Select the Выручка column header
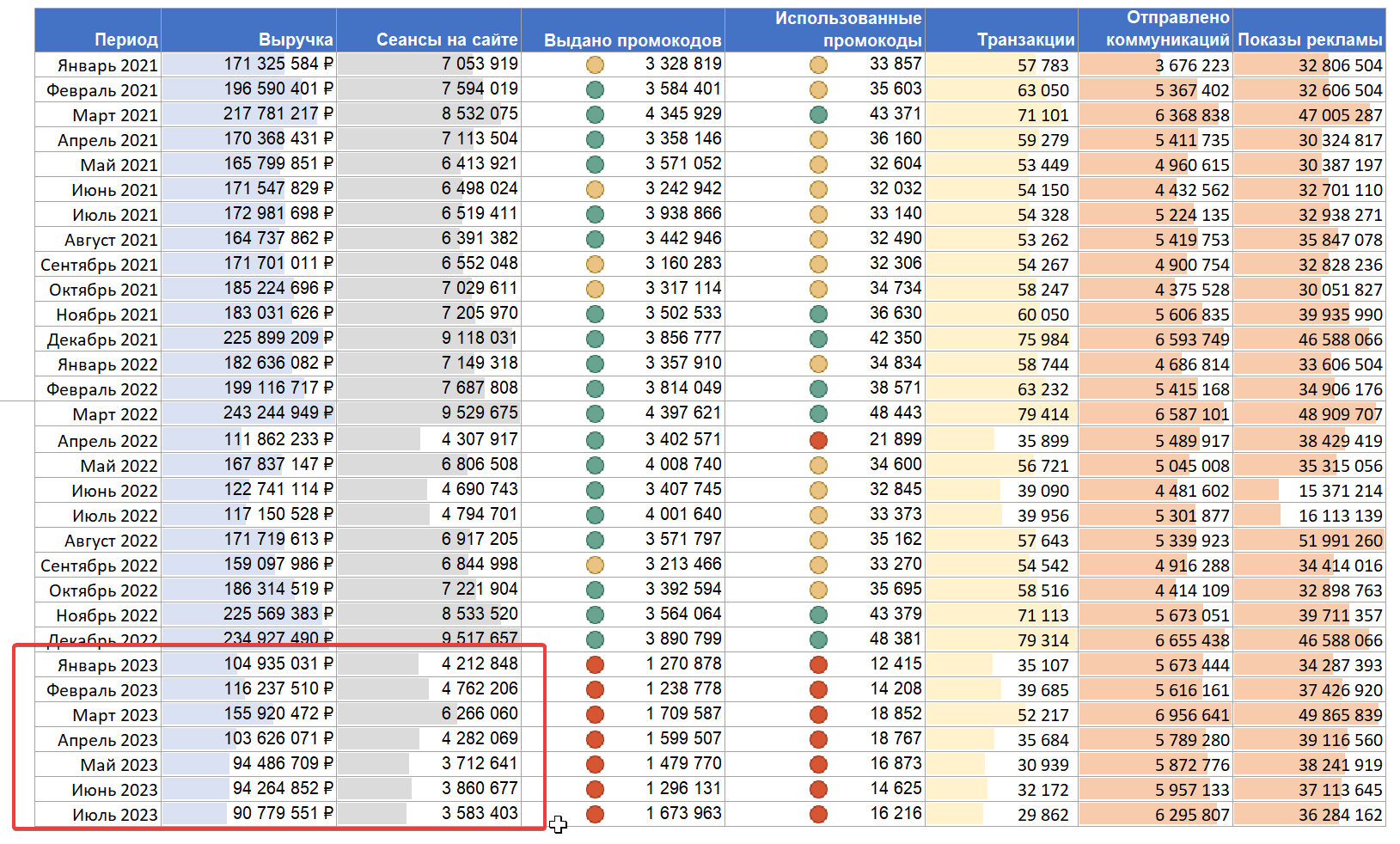Viewport: 1400px width, 844px height. (248, 30)
